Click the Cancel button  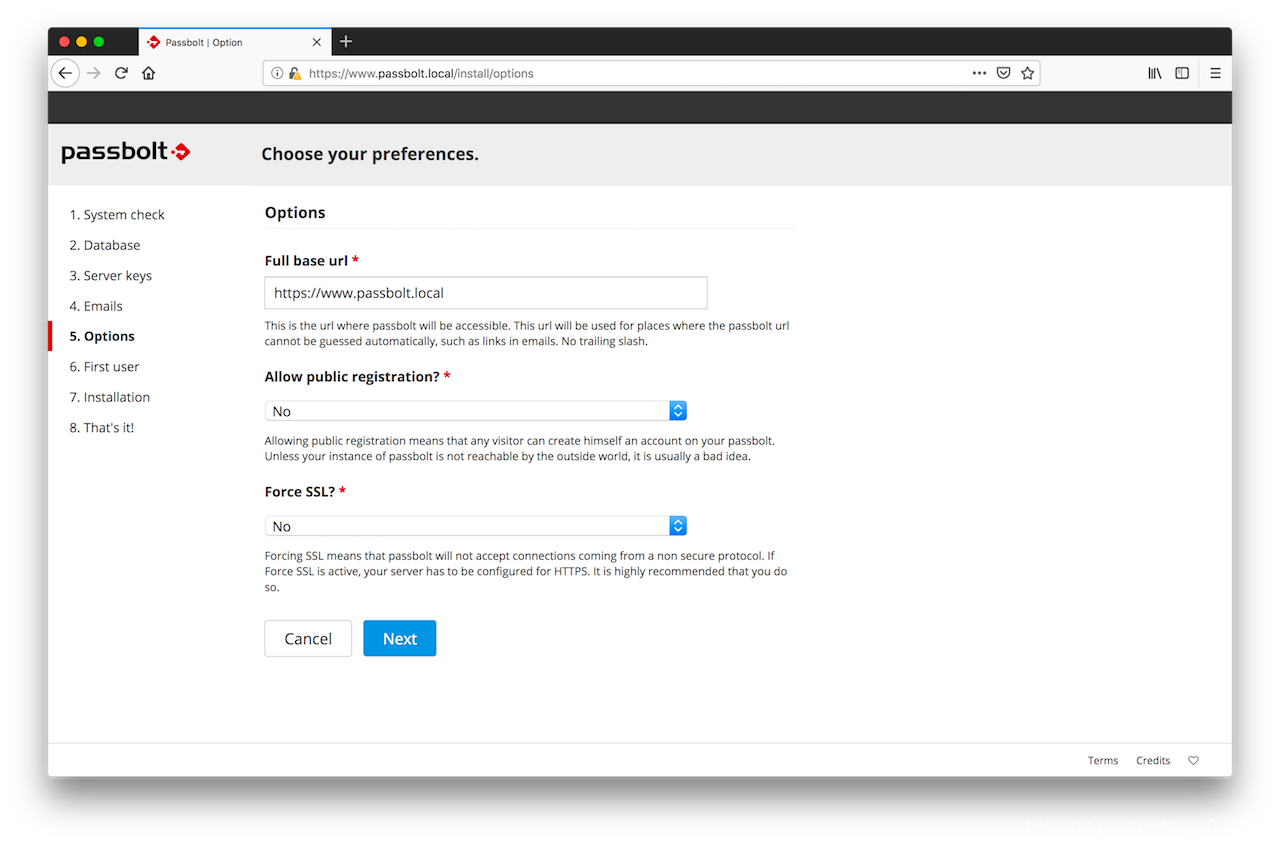(308, 639)
